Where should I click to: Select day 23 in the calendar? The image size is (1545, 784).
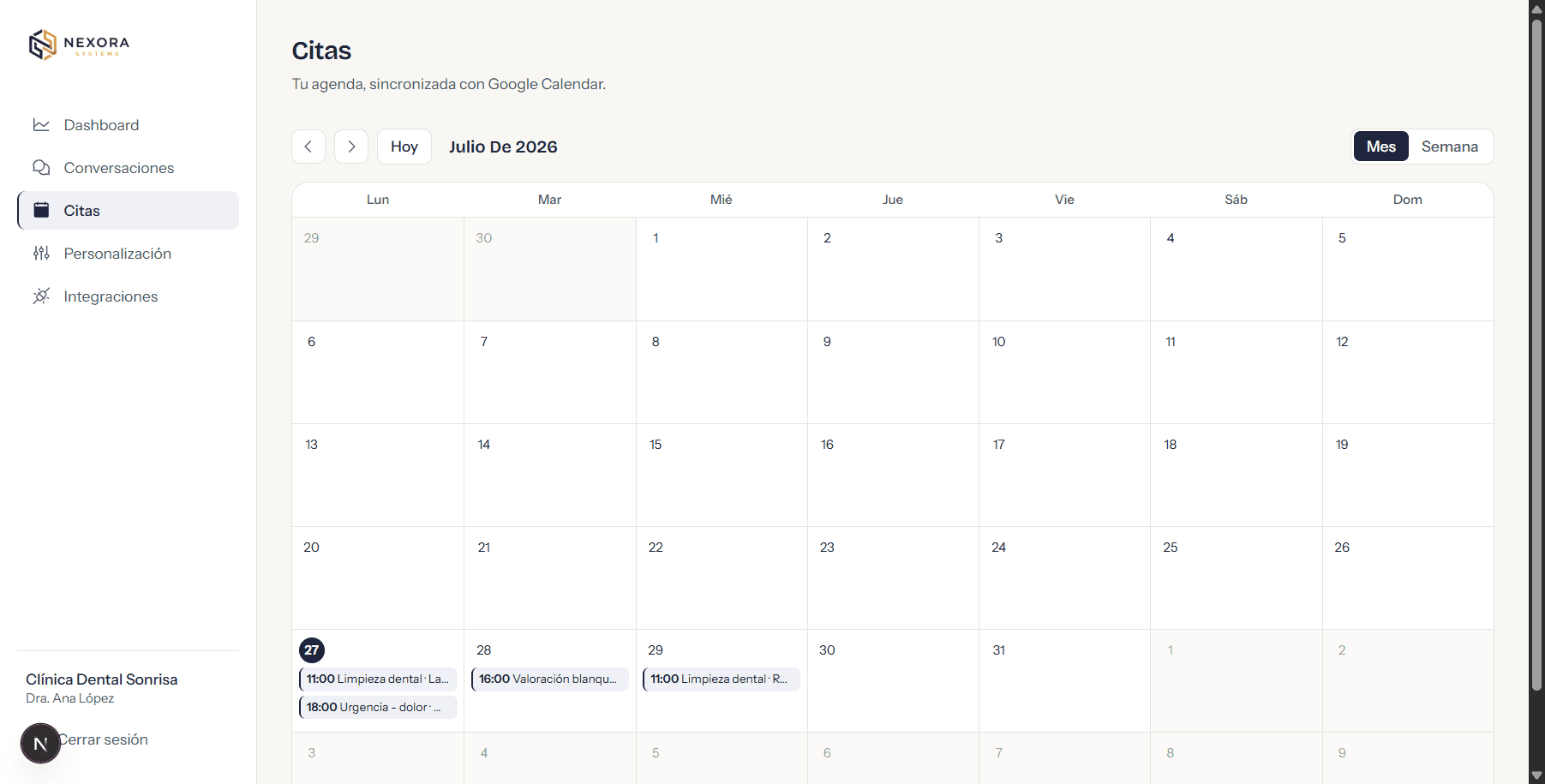click(x=827, y=548)
